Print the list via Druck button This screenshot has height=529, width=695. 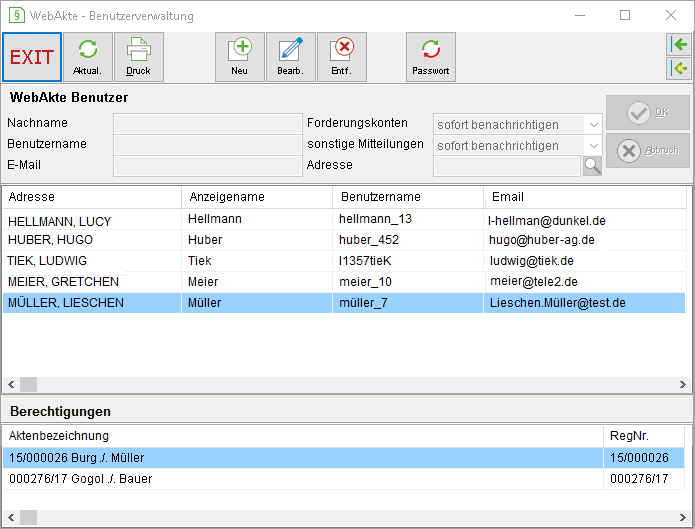(139, 57)
